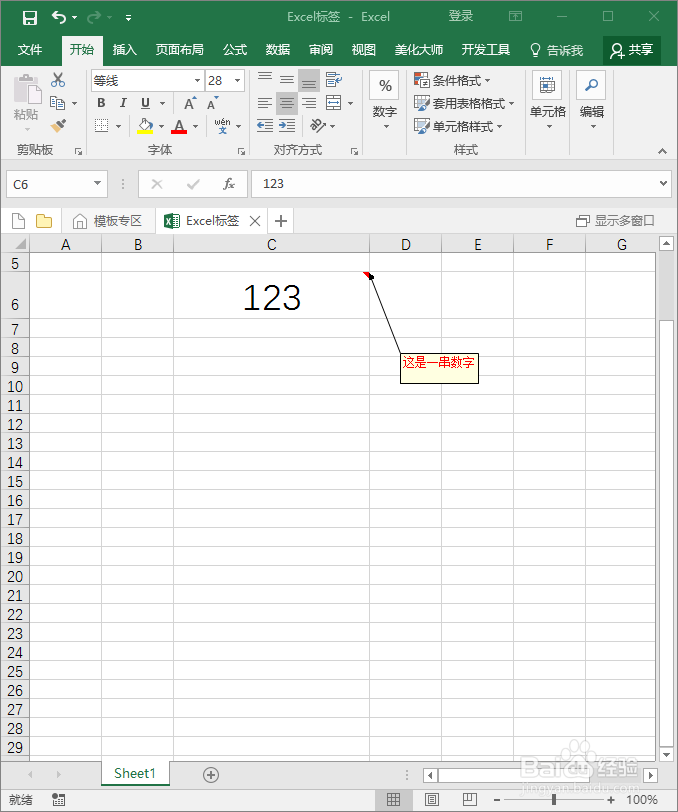Open the 模板专区 template tab

tap(108, 221)
